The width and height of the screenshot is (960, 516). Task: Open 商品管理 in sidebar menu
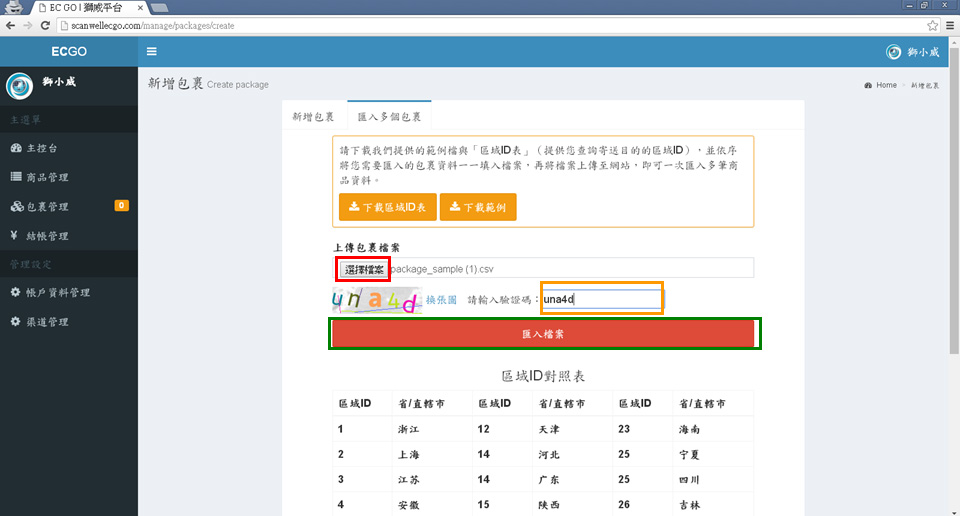click(46, 177)
